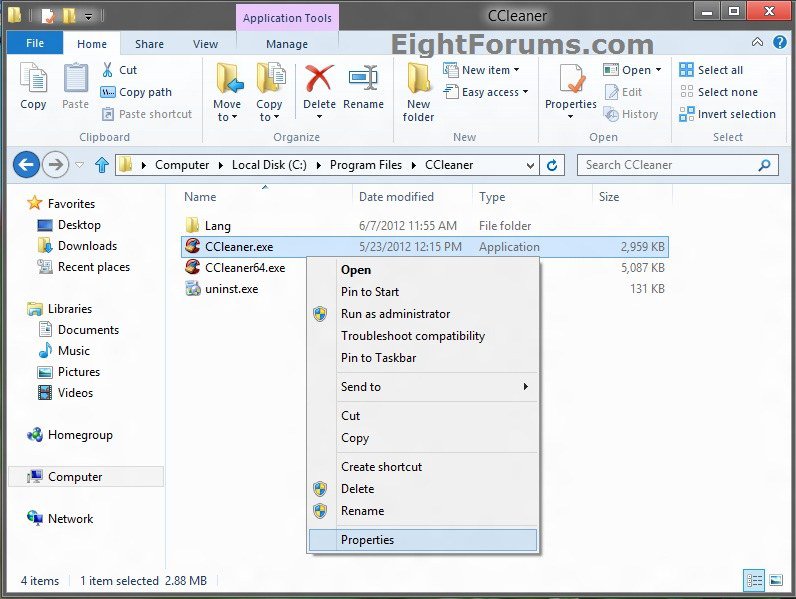Viewport: 796px width, 599px height.
Task: Switch to Large icons view in status bar
Action: point(776,580)
